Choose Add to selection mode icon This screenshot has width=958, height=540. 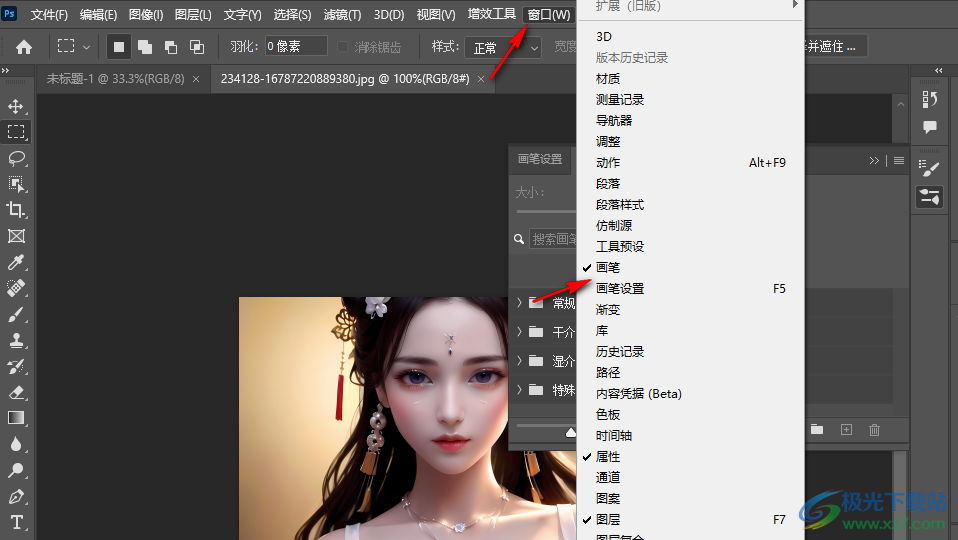[x=145, y=47]
